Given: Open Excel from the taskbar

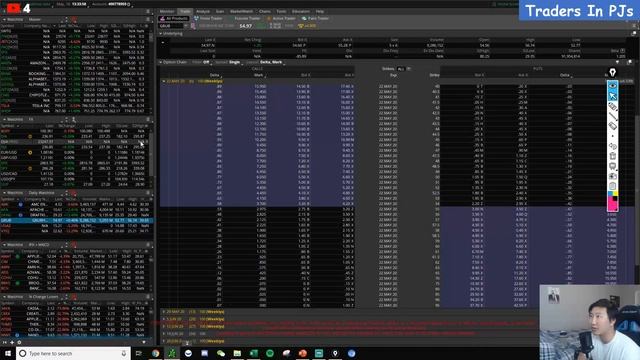Looking at the screenshot, I should click(253, 353).
